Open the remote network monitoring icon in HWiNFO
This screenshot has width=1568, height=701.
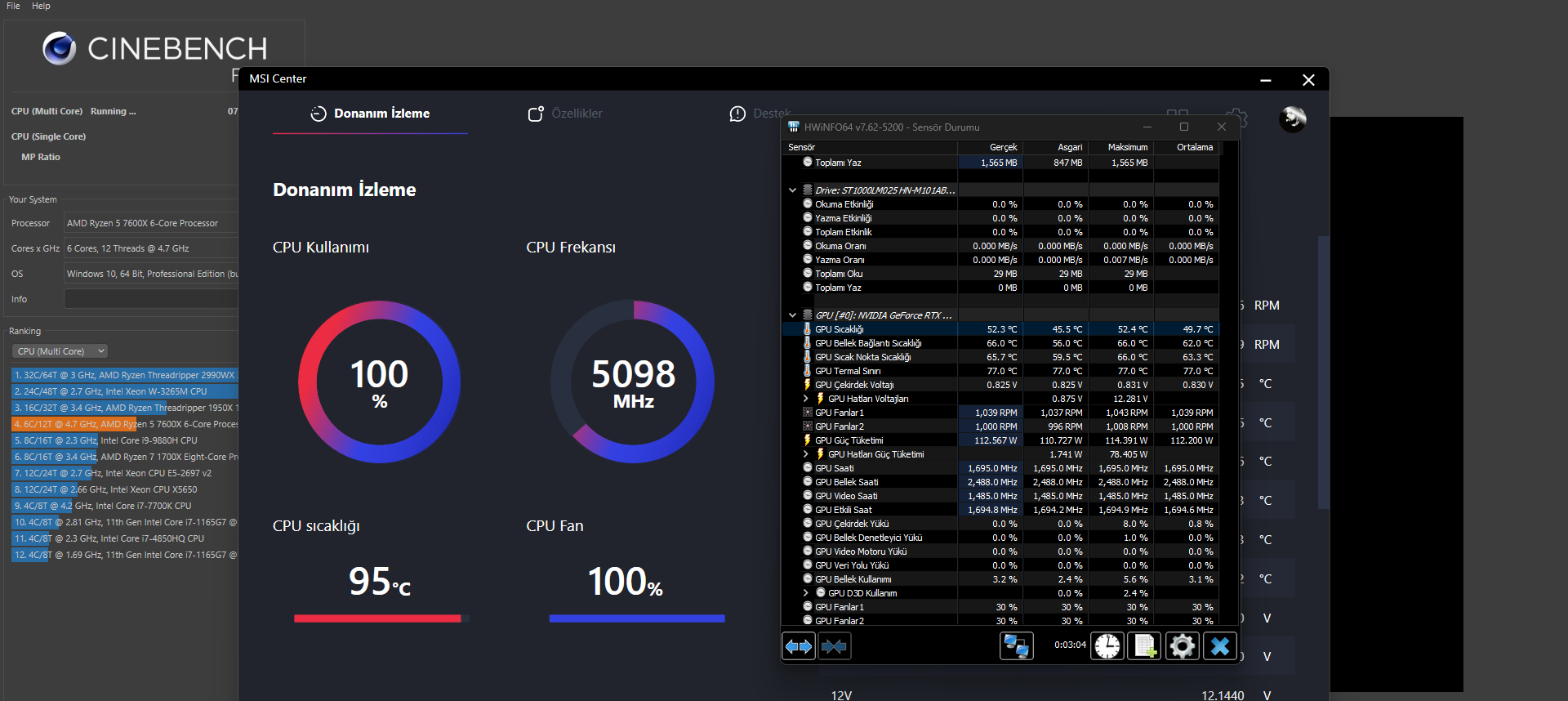1017,646
